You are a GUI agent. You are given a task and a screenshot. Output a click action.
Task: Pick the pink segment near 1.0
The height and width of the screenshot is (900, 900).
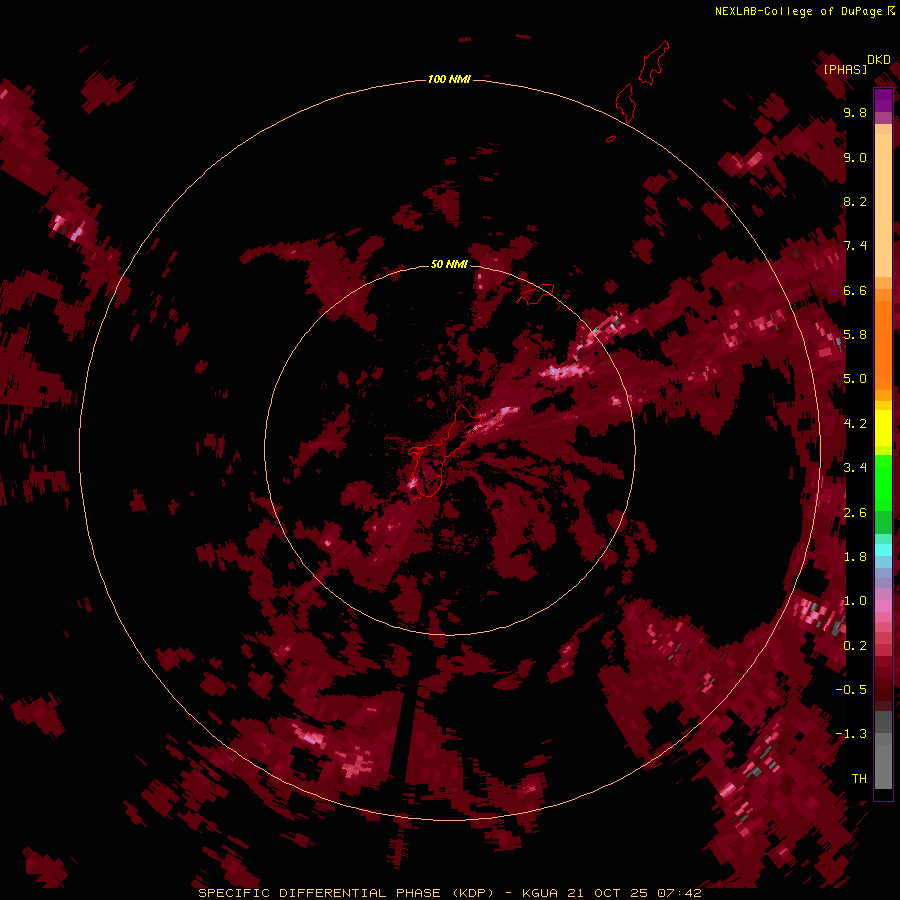point(883,606)
